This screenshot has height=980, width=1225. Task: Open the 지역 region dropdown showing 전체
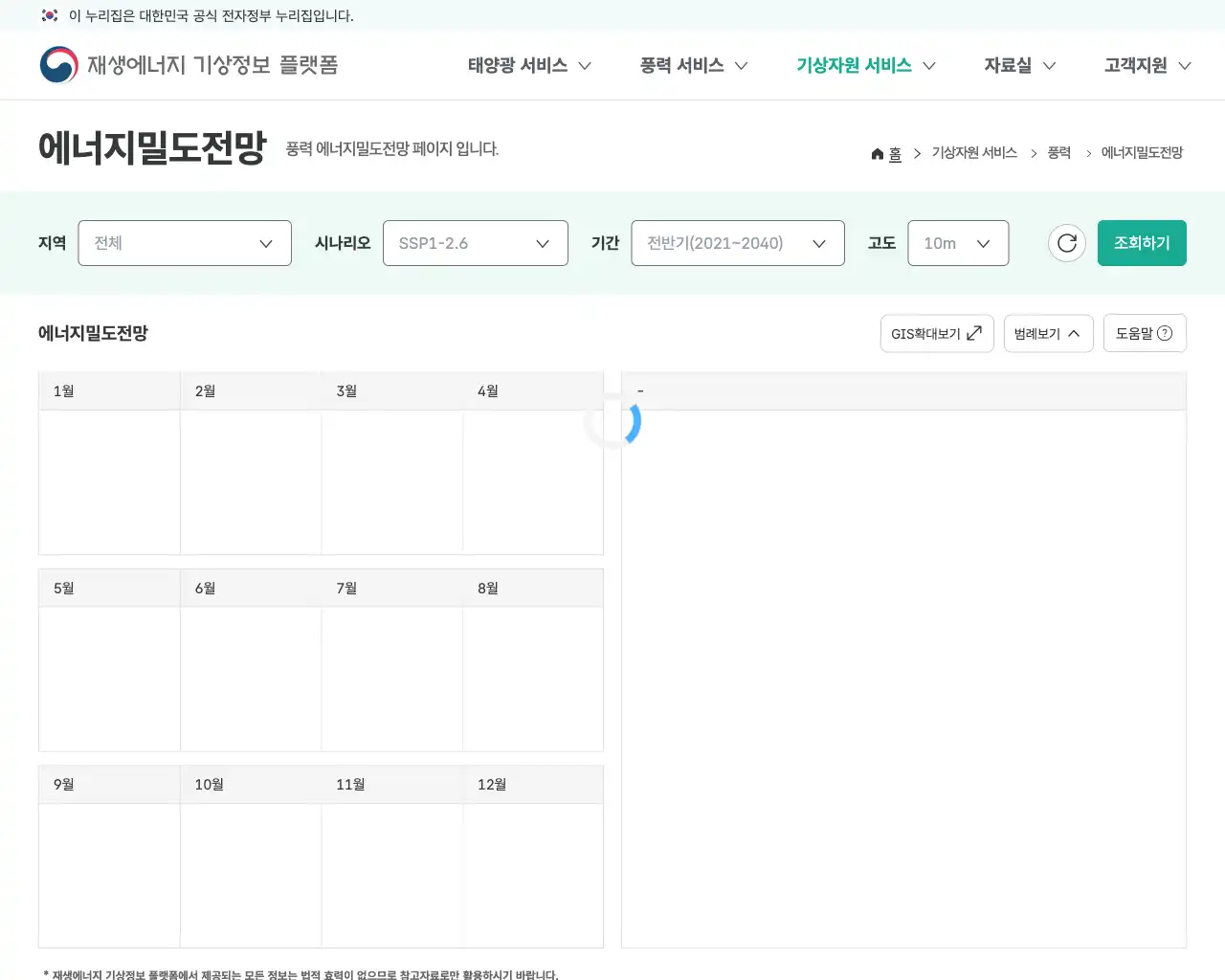[185, 243]
